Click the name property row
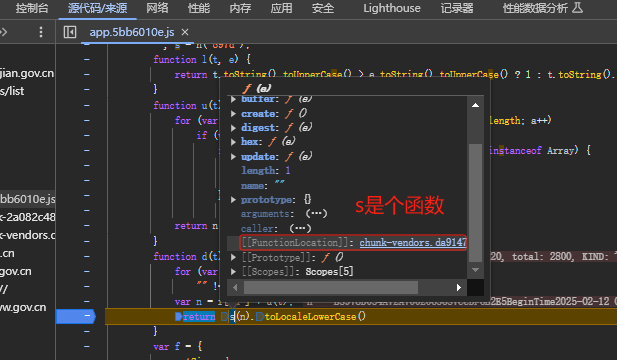Screen dimensions: 617x360 tap(263, 185)
